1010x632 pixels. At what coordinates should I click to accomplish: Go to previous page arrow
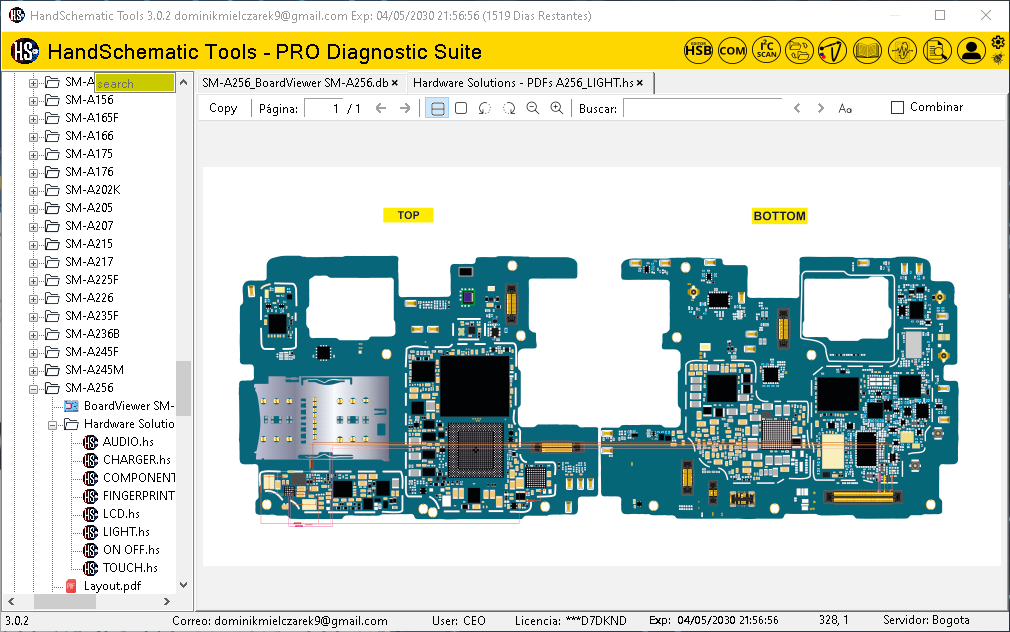pos(381,108)
